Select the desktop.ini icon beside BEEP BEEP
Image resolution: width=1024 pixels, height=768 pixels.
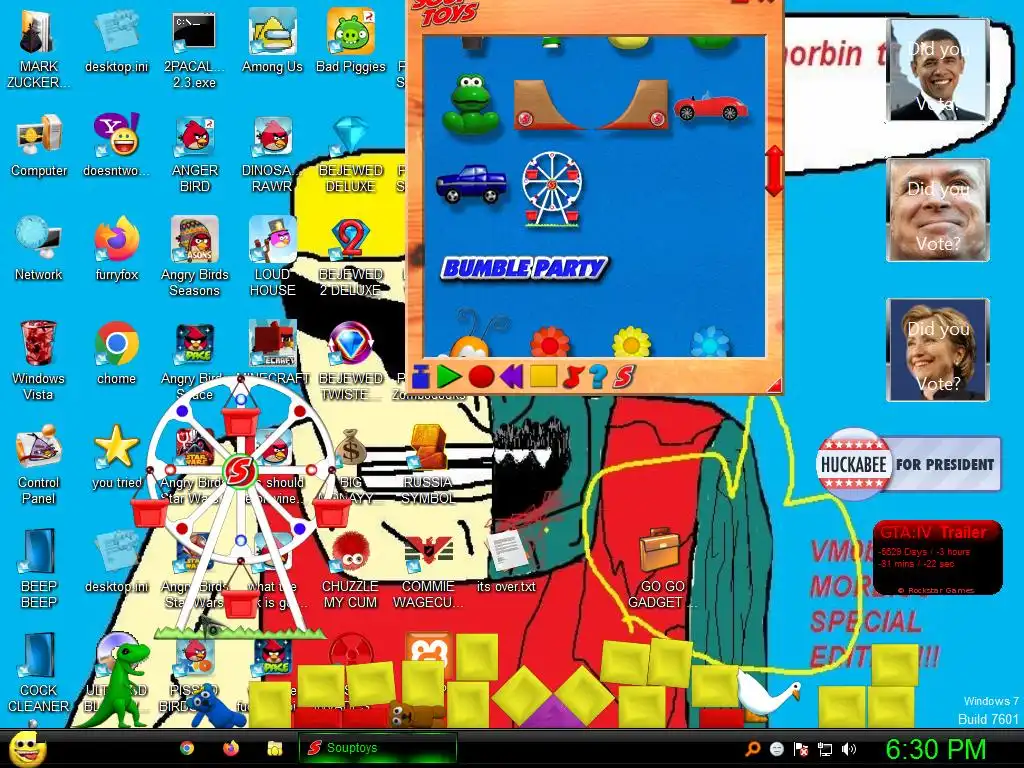[x=116, y=560]
